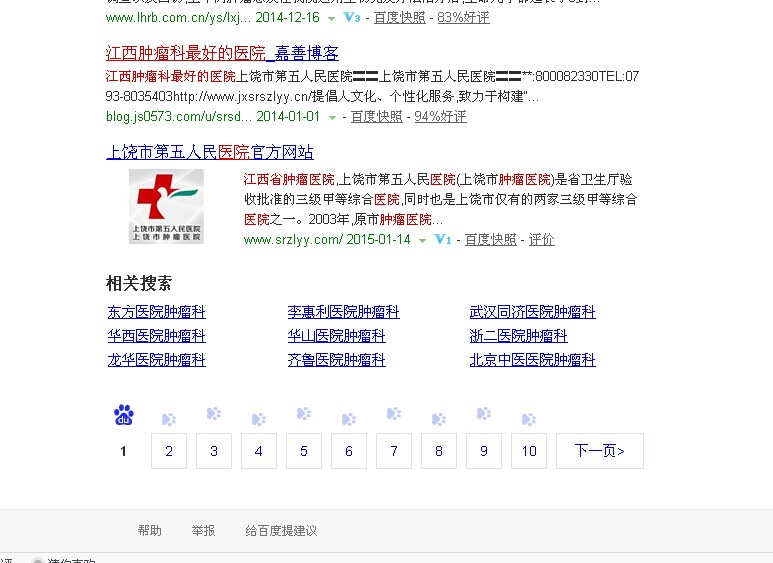Open result 上饶市第五人民医院官方网站
773x563 pixels.
pyautogui.click(x=210, y=152)
